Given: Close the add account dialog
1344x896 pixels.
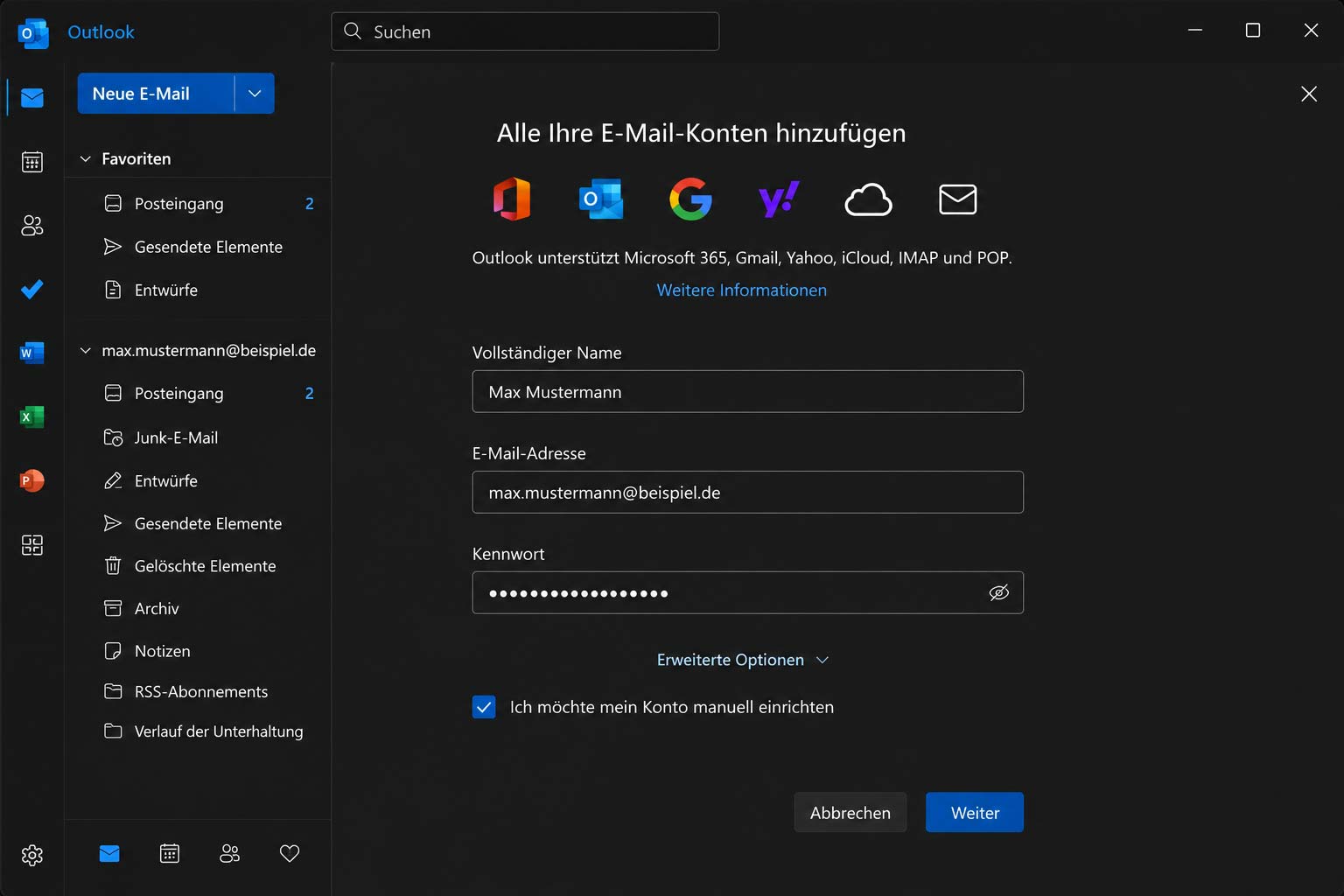Looking at the screenshot, I should (1309, 94).
